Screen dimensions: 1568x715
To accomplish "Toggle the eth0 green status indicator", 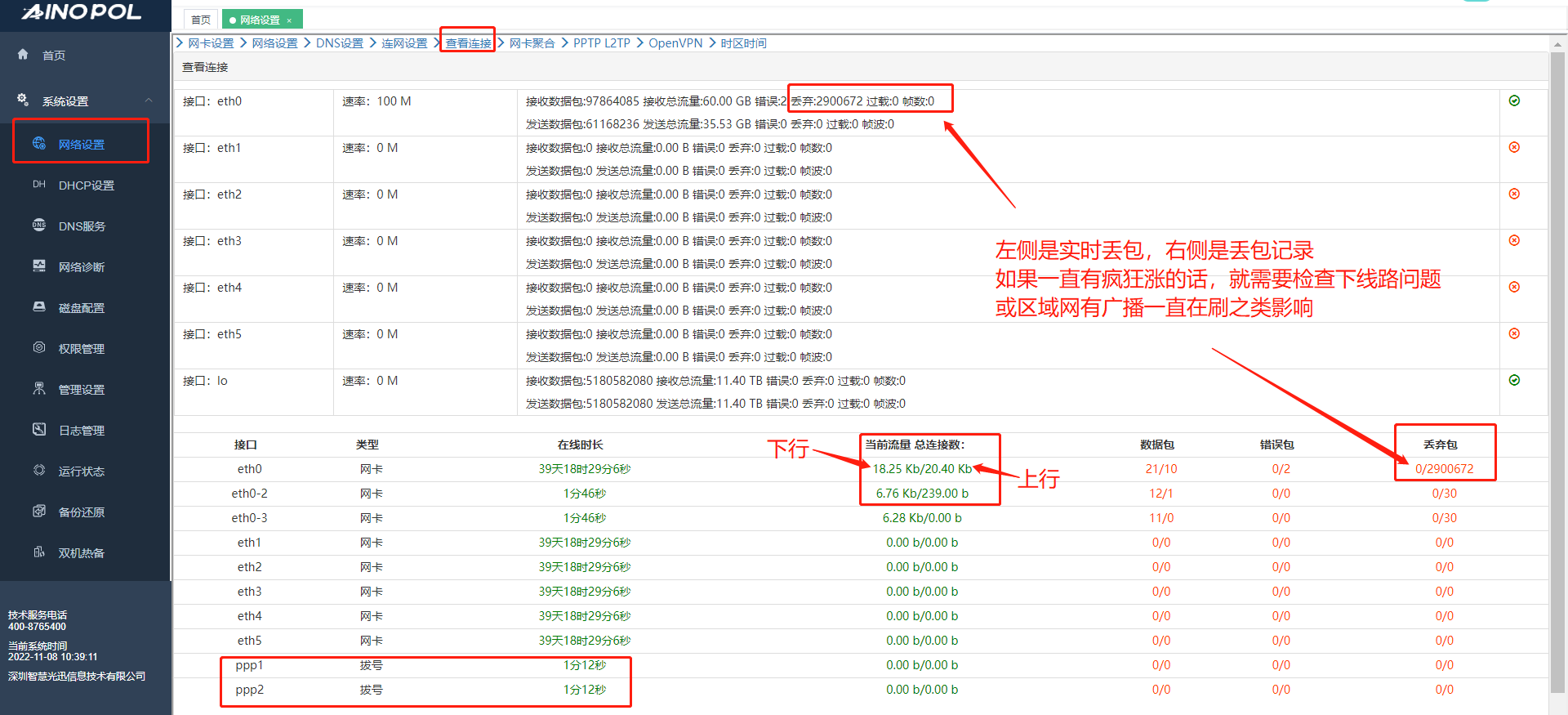I will coord(1514,101).
